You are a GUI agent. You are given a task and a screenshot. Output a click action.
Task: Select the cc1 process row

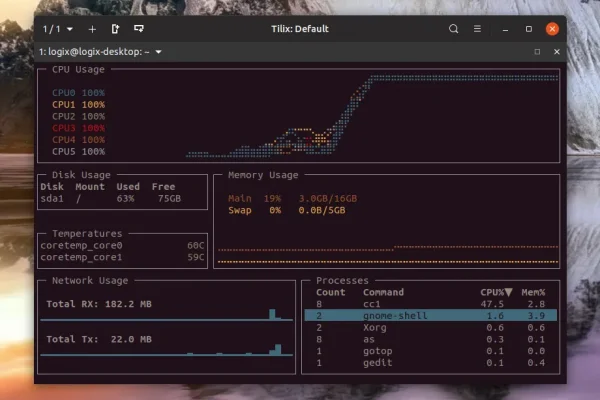click(x=430, y=304)
